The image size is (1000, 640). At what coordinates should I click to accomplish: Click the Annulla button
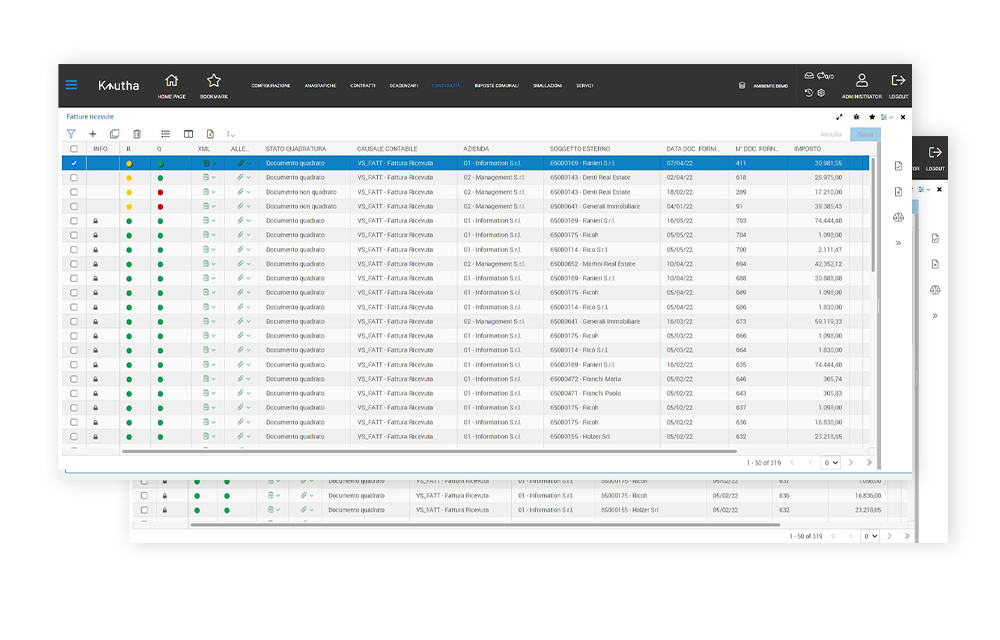[x=831, y=133]
